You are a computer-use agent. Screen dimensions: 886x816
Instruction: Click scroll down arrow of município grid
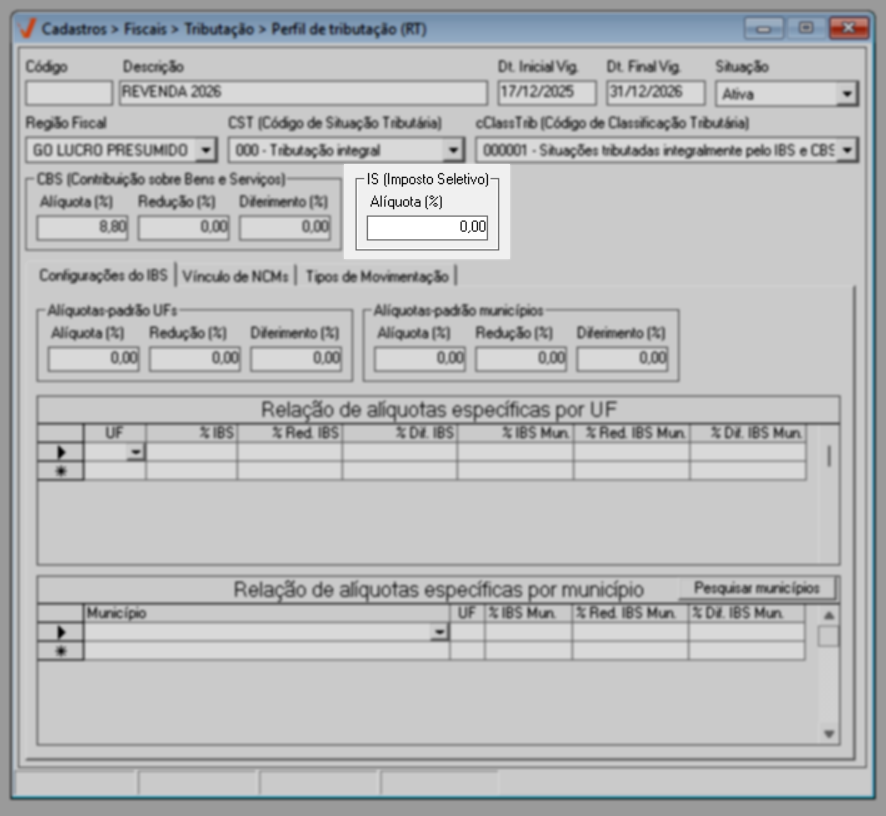[828, 734]
